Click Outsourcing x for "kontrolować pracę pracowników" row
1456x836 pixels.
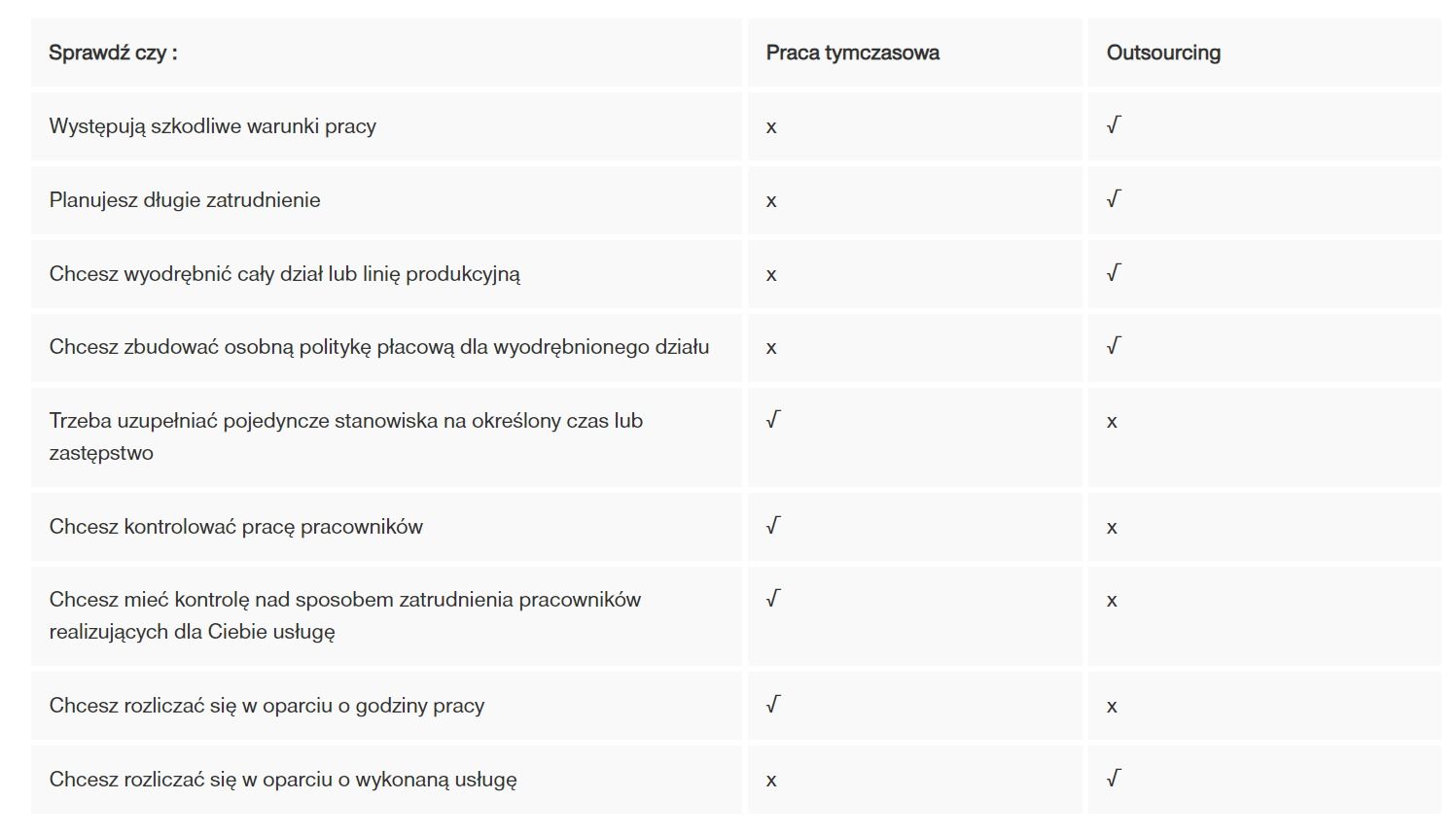1112,528
